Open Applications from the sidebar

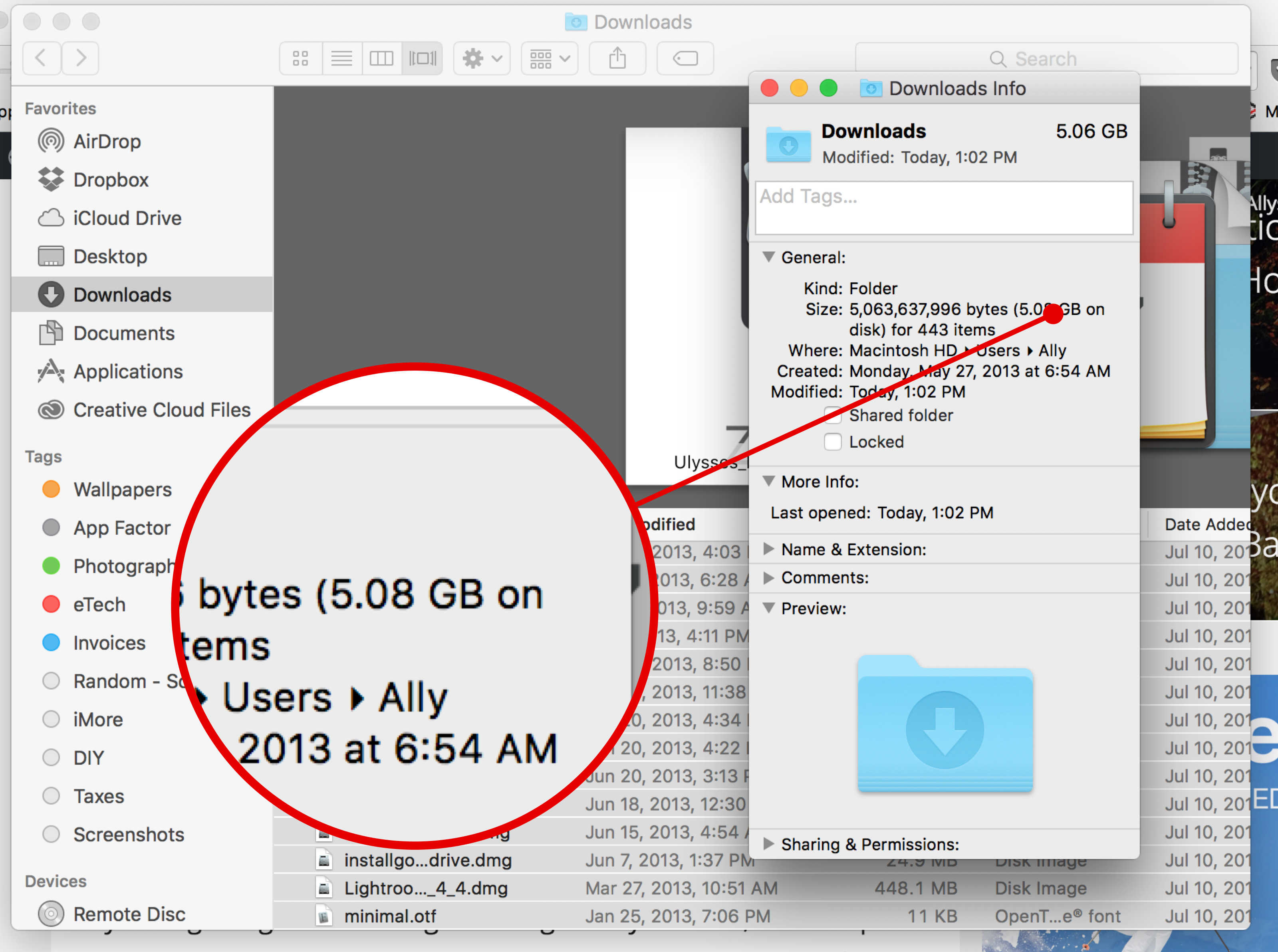click(127, 372)
